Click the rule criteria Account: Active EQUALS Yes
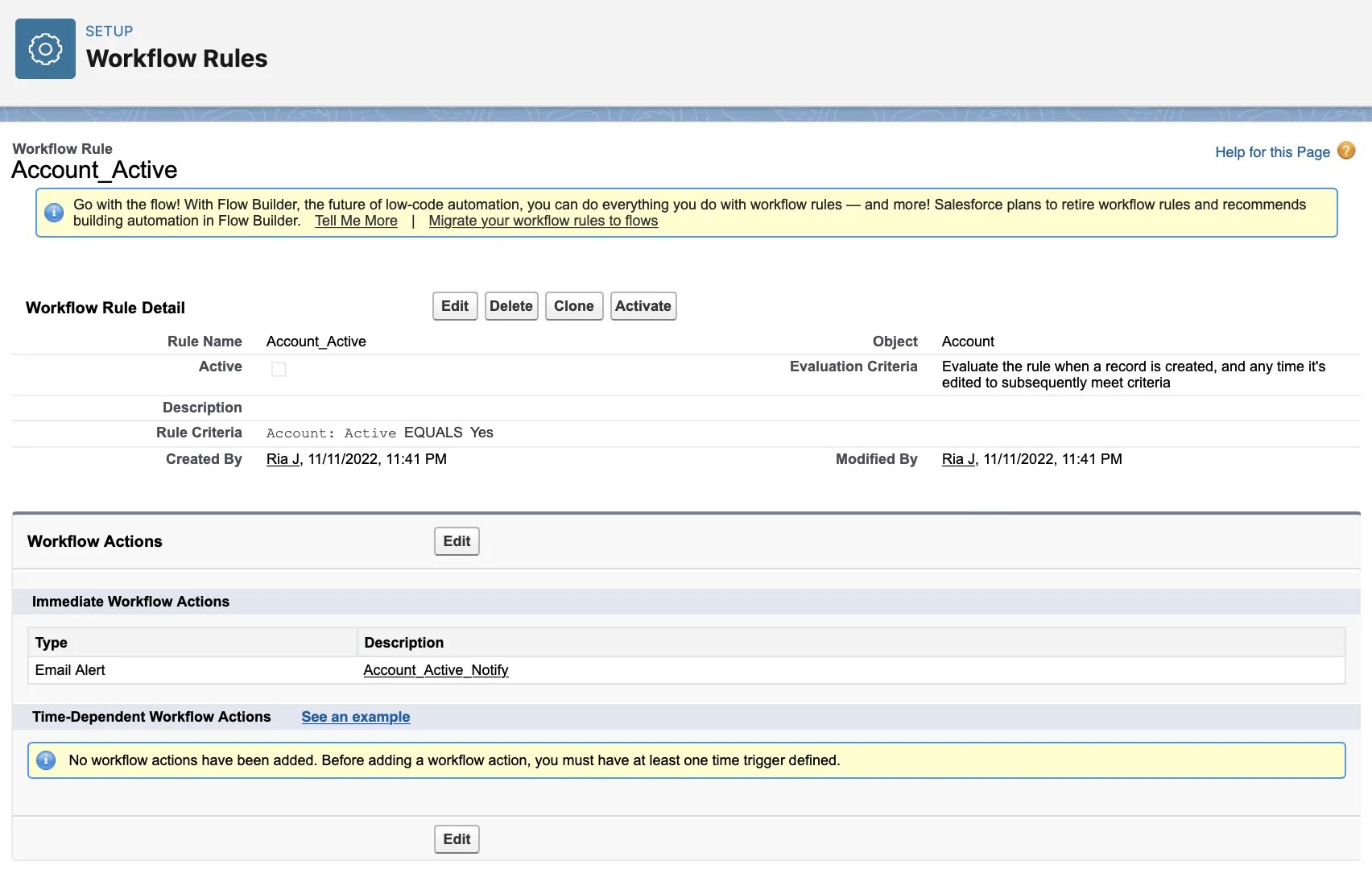The width and height of the screenshot is (1372, 886). [x=380, y=433]
